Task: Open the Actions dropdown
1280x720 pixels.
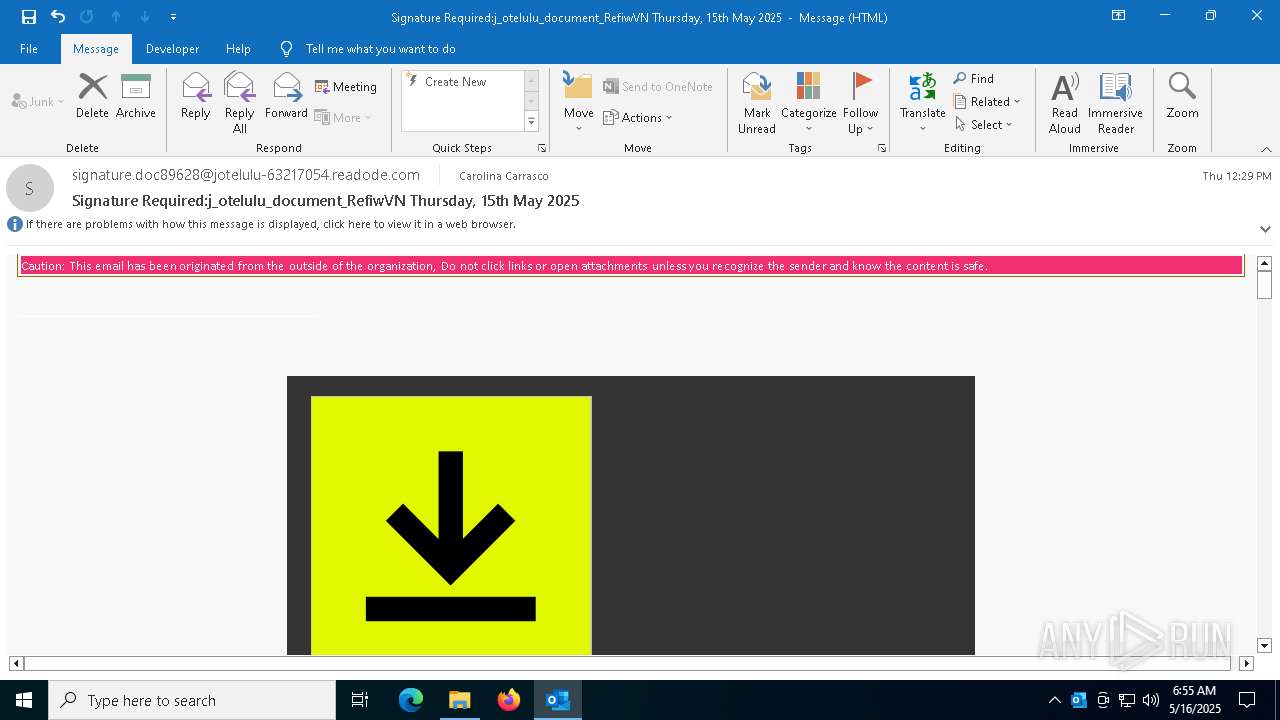Action: click(638, 117)
